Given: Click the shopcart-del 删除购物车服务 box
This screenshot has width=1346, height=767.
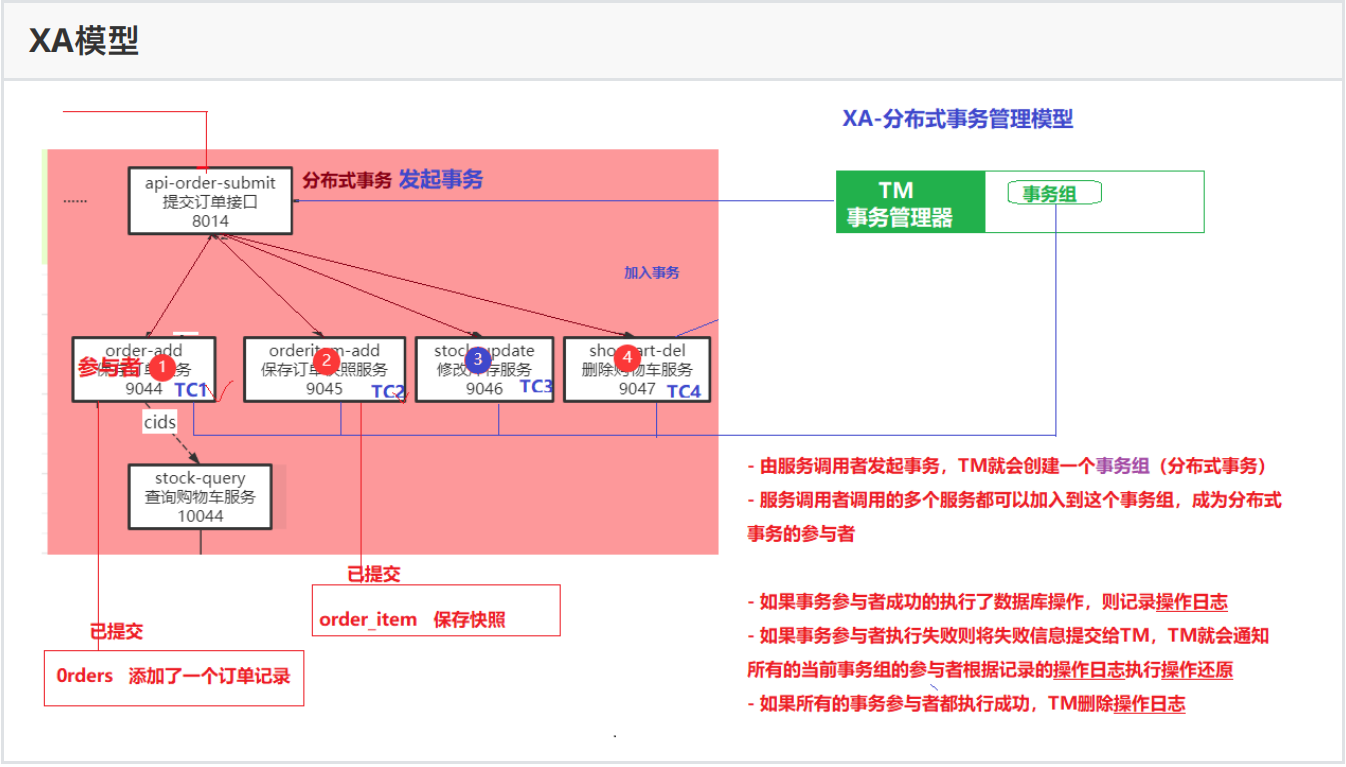Looking at the screenshot, I should point(637,369).
